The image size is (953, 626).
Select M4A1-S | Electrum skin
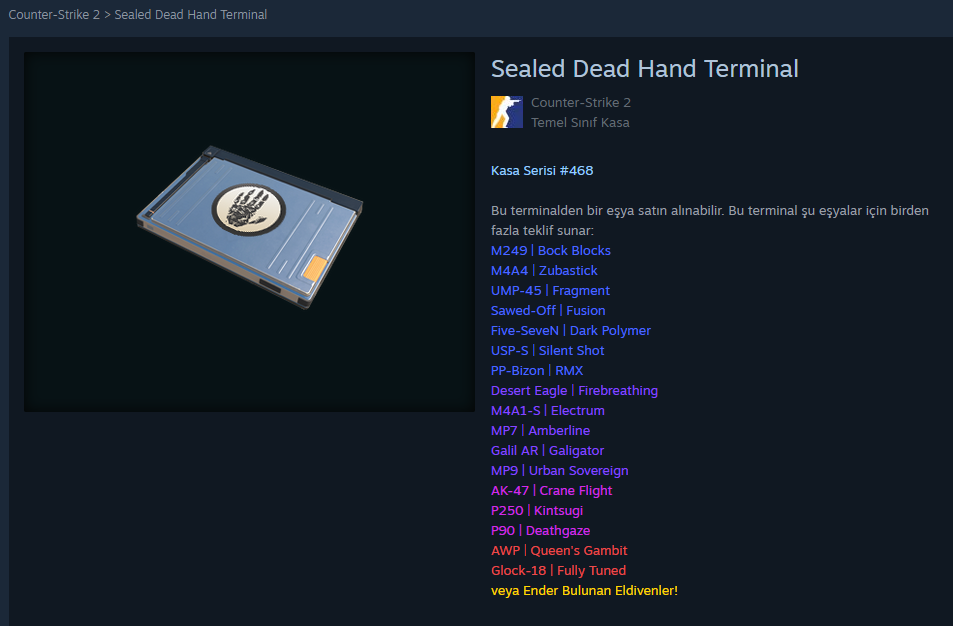tap(548, 411)
